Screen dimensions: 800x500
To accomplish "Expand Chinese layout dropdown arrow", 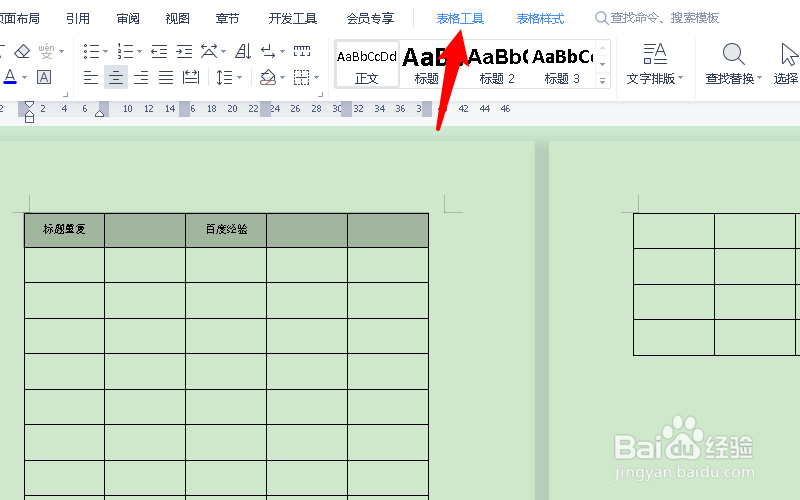I will pos(223,51).
